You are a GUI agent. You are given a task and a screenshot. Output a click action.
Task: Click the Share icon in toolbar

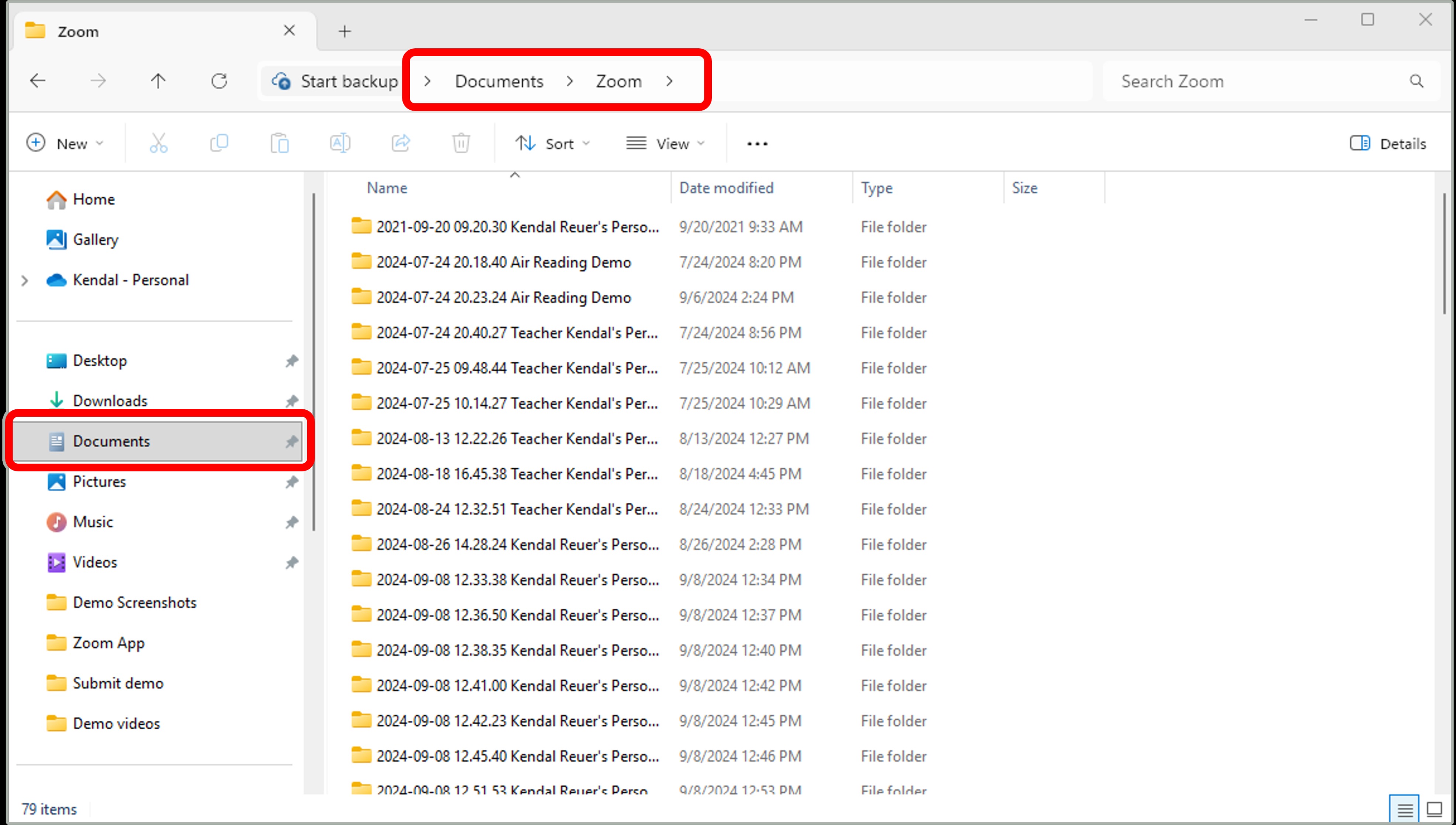point(401,143)
